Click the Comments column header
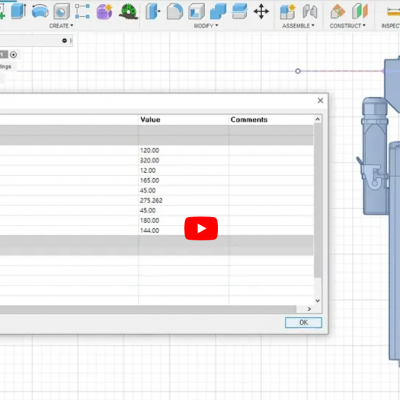This screenshot has height=400, width=400. (271, 120)
